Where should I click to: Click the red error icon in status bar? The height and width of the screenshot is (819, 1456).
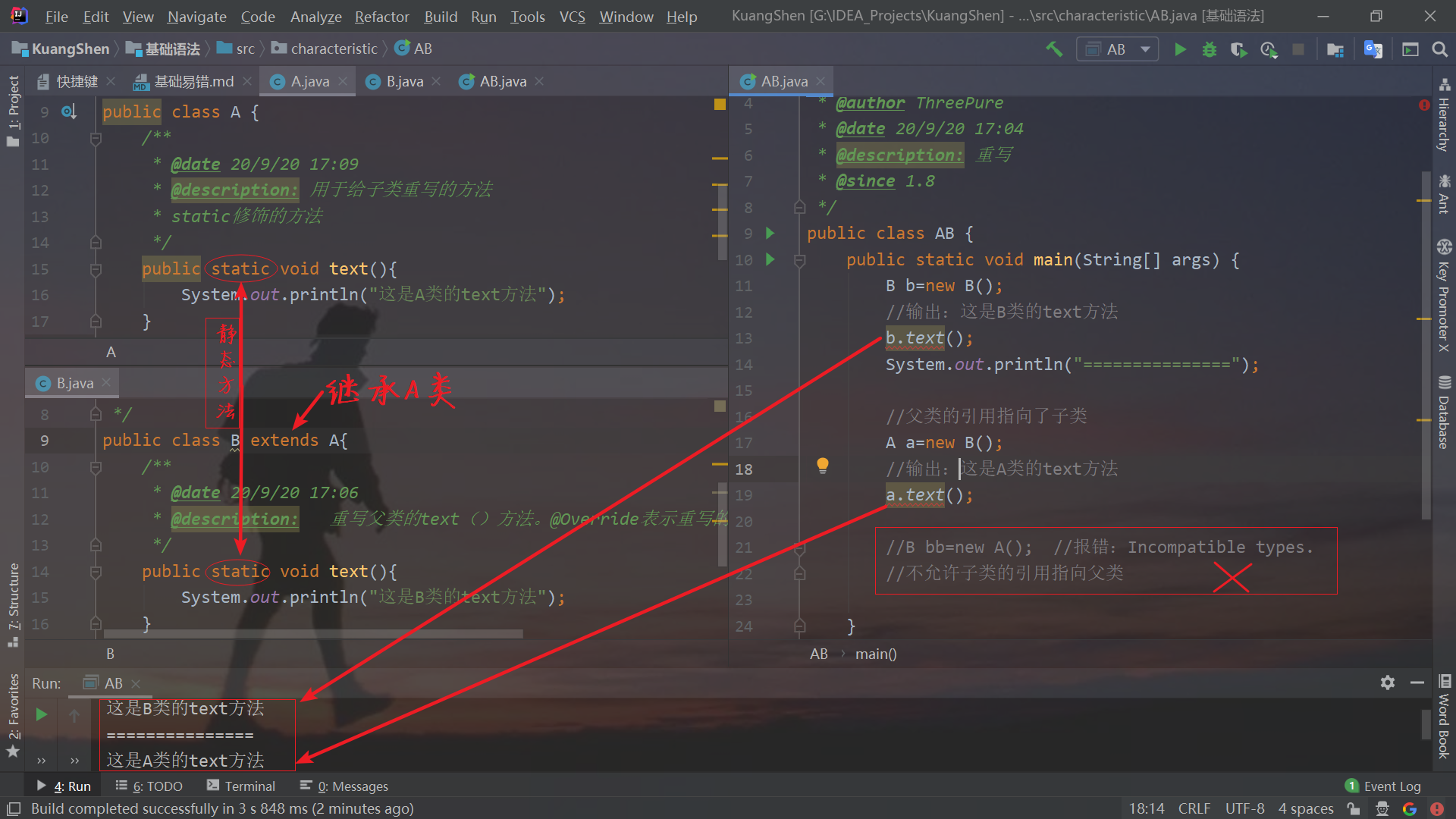tap(1437, 808)
